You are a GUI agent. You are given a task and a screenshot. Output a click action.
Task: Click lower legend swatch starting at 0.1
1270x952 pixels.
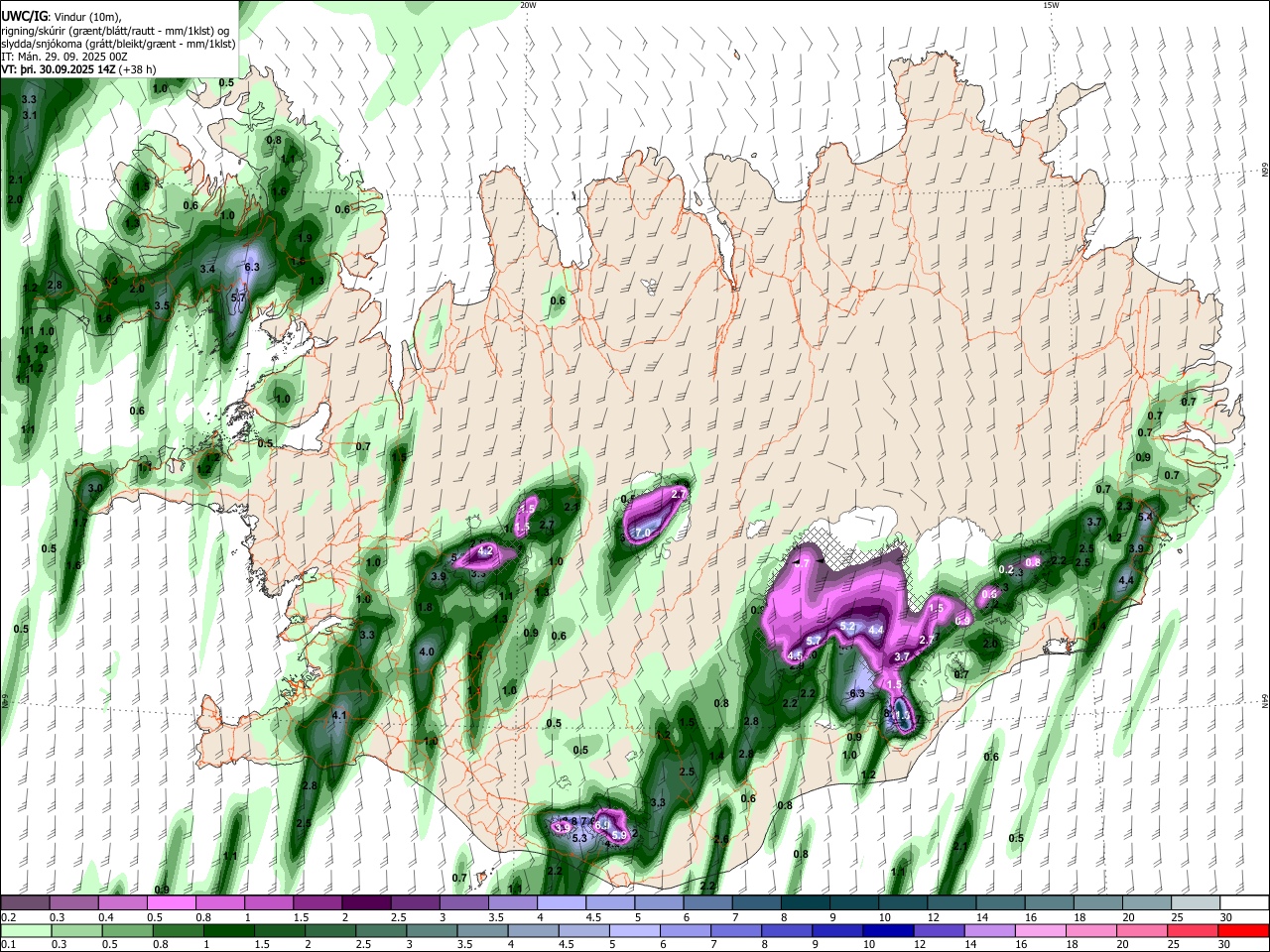[25, 930]
